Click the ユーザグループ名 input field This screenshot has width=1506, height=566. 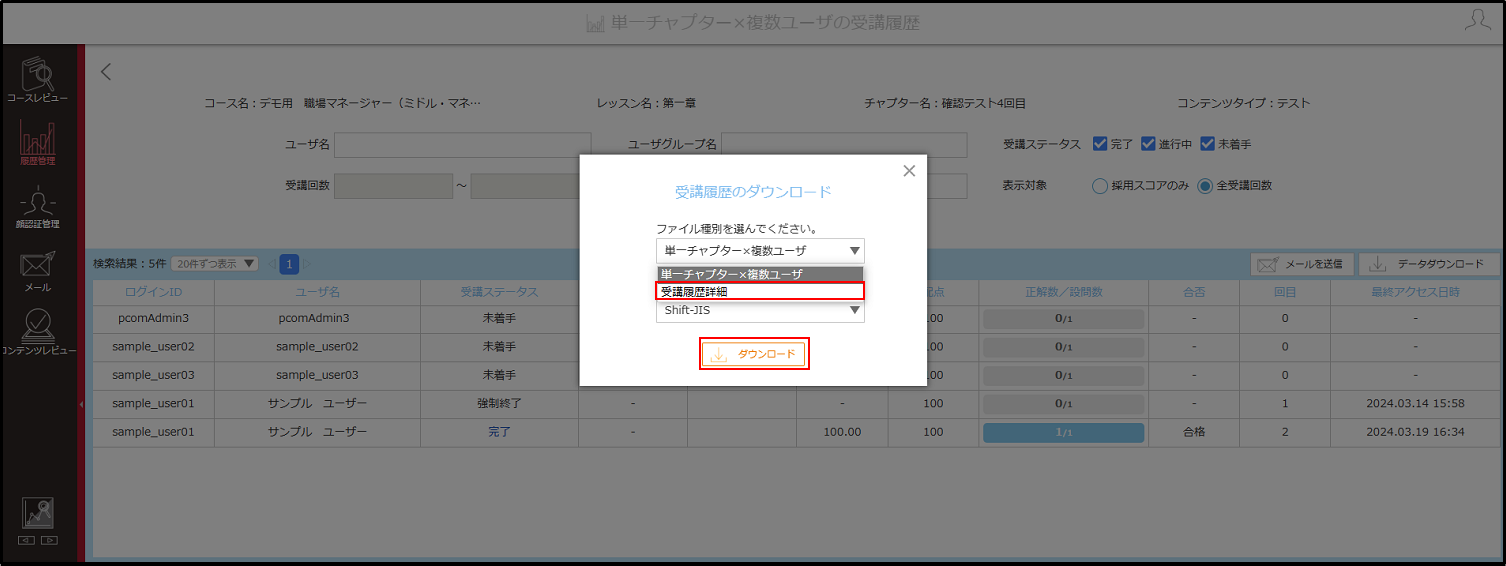click(x=844, y=145)
